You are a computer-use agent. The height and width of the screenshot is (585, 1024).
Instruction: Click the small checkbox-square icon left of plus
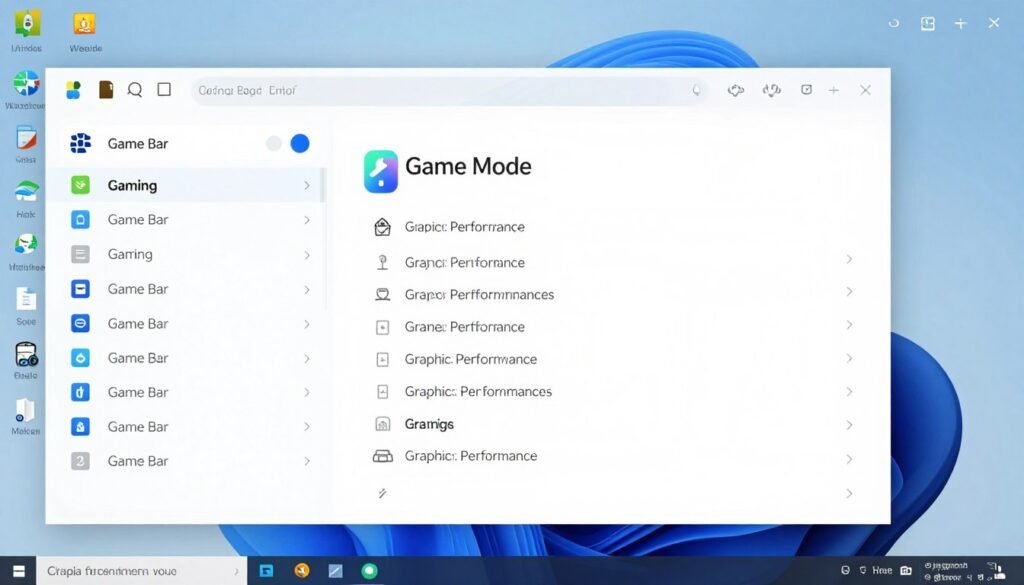(x=807, y=90)
